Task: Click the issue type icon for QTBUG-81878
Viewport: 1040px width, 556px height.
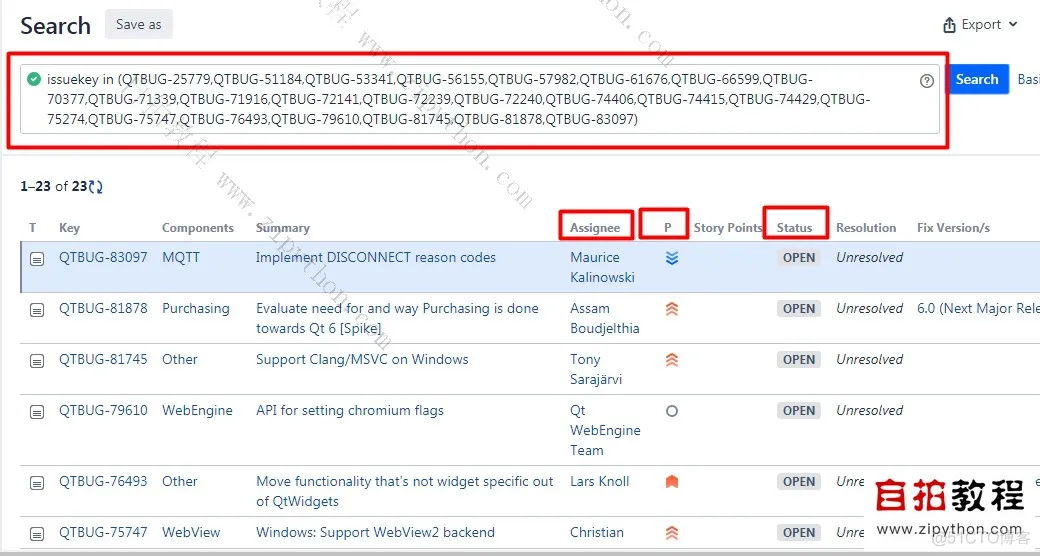Action: point(37,311)
